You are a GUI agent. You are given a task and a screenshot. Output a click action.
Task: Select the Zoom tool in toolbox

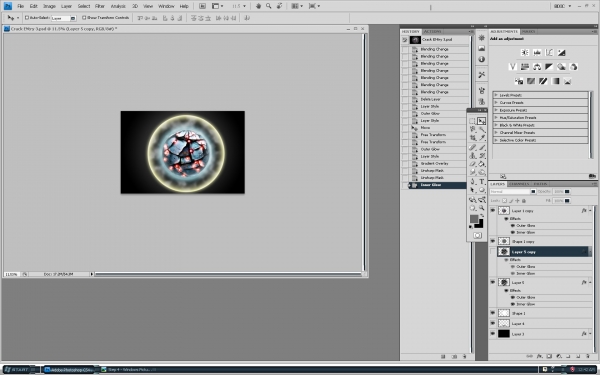[482, 208]
